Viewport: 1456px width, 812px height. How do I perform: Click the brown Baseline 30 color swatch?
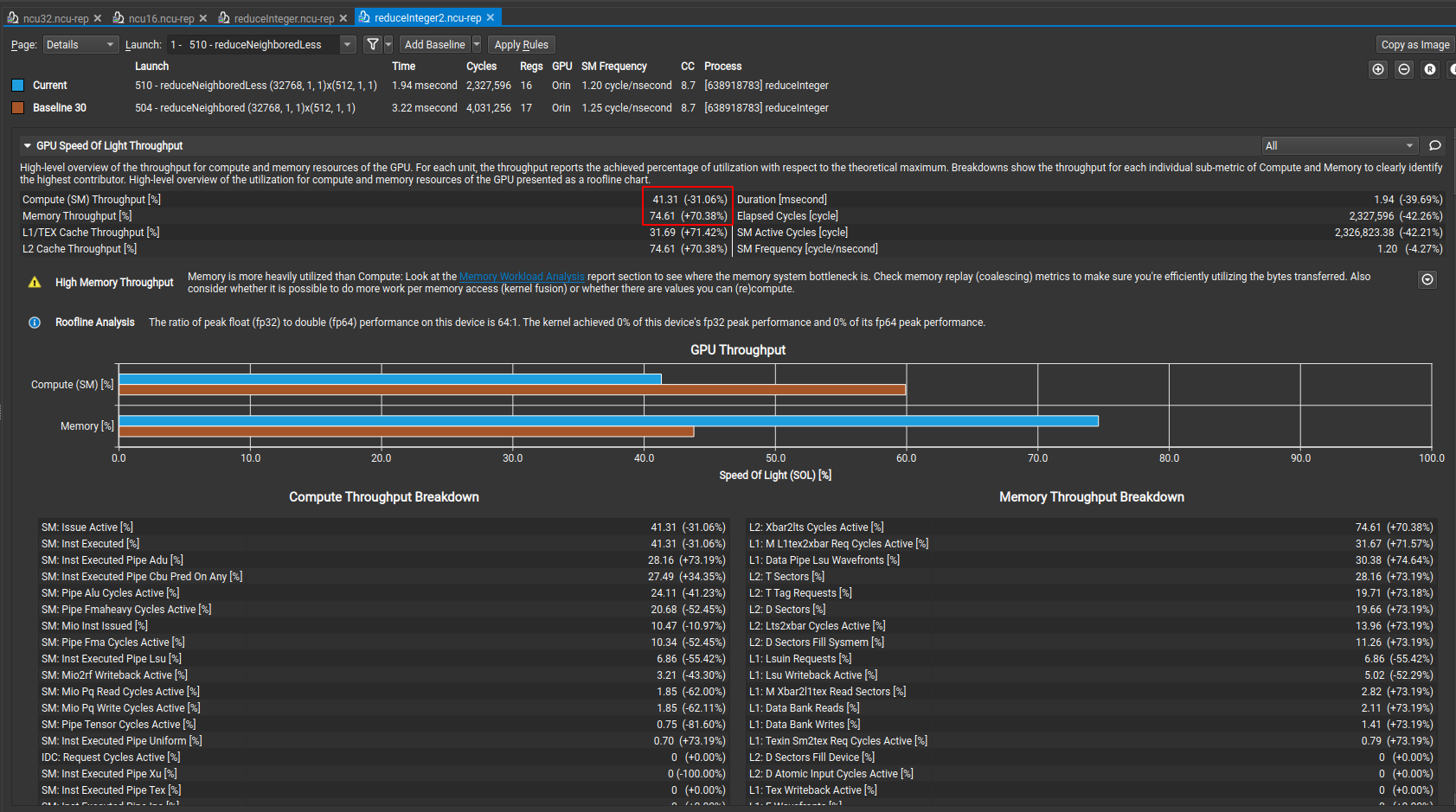[17, 108]
